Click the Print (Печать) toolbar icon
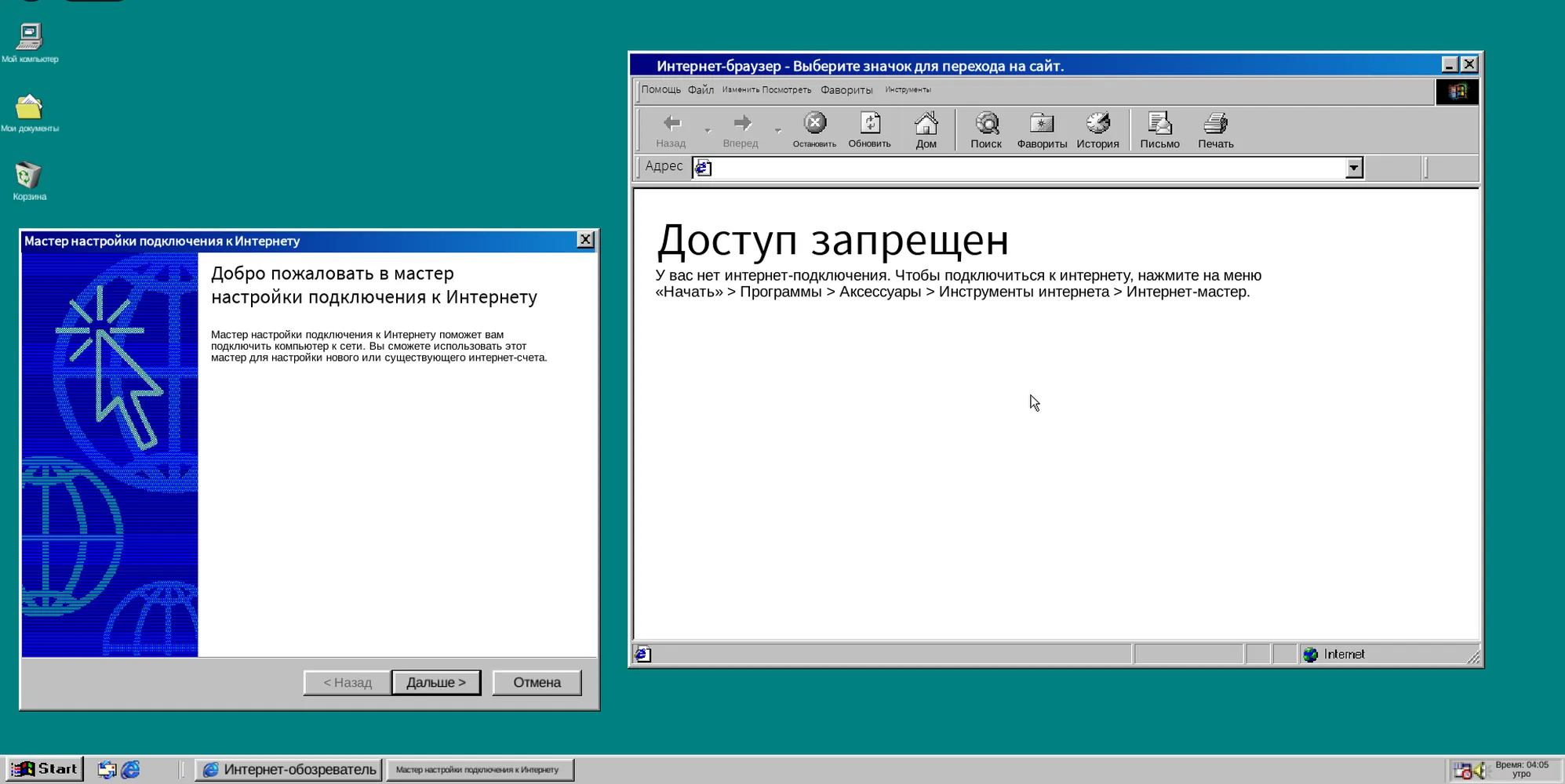 1215,130
